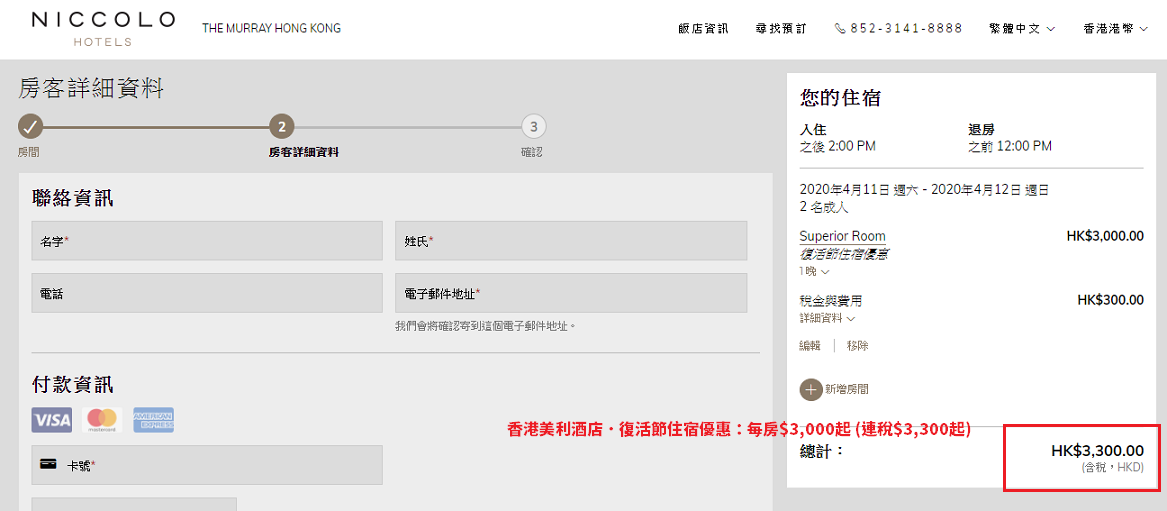This screenshot has width=1167, height=511.
Task: Click the 付款資訊 section heading
Action: click(x=72, y=385)
